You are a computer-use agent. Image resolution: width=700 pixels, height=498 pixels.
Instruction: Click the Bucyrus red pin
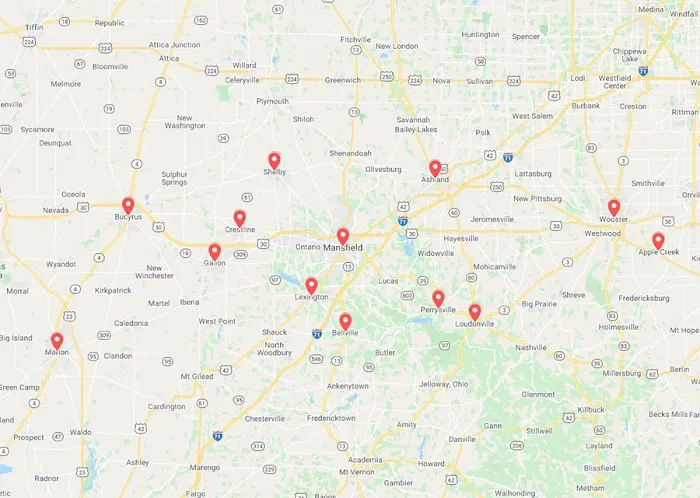coord(128,206)
